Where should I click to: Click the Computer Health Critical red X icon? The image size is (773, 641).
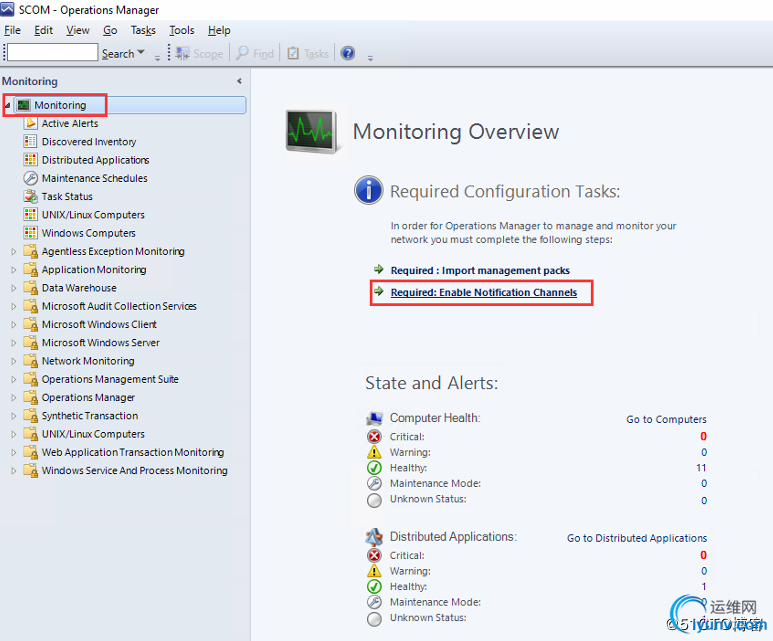[374, 436]
